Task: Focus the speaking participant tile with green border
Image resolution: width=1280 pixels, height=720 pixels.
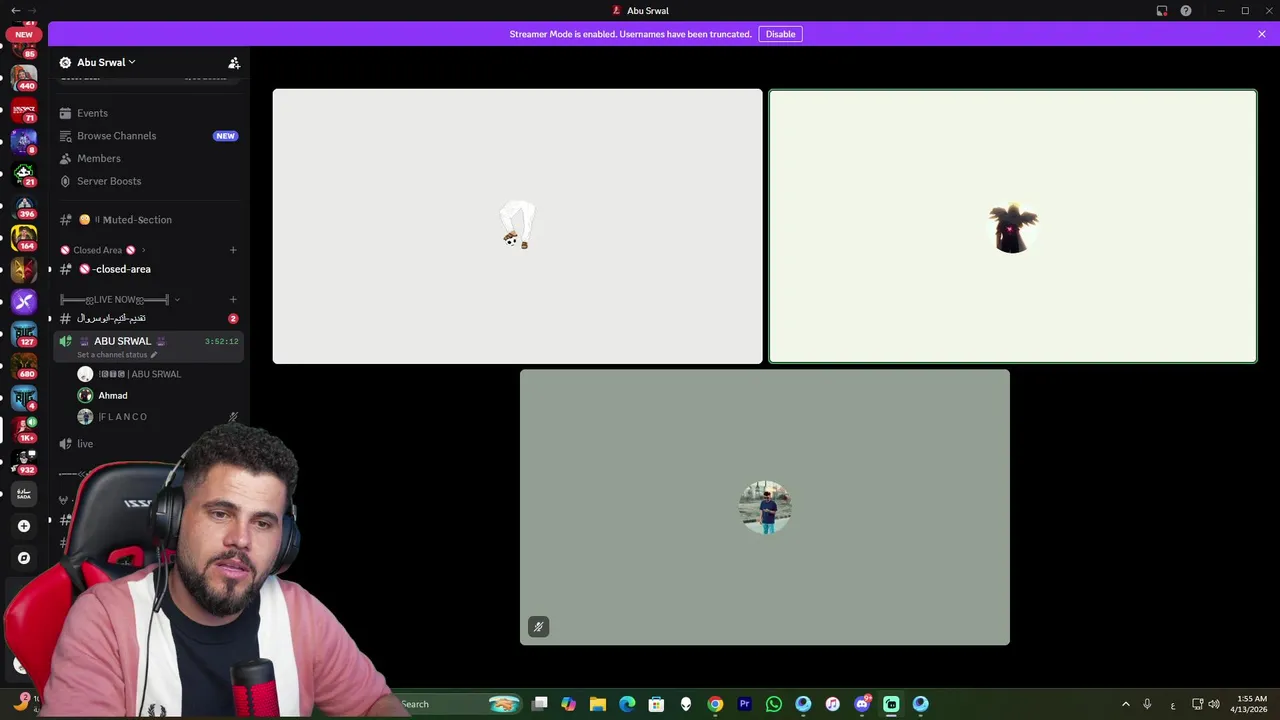Action: tap(1012, 226)
